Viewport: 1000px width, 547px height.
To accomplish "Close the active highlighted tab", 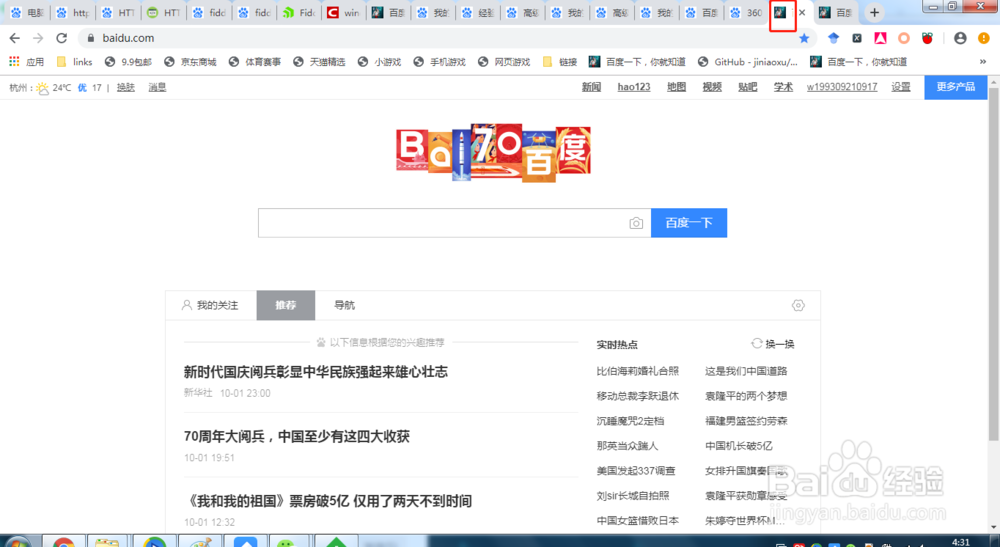I will [x=802, y=13].
